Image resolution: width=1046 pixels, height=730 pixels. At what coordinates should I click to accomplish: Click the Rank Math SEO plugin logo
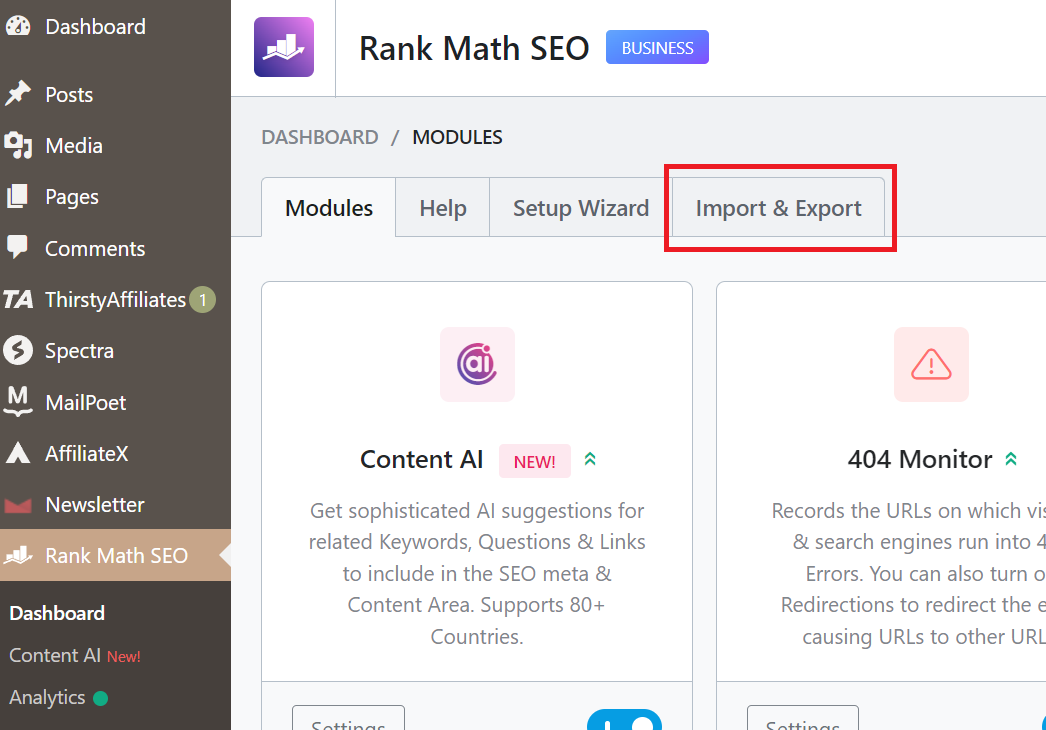coord(283,47)
